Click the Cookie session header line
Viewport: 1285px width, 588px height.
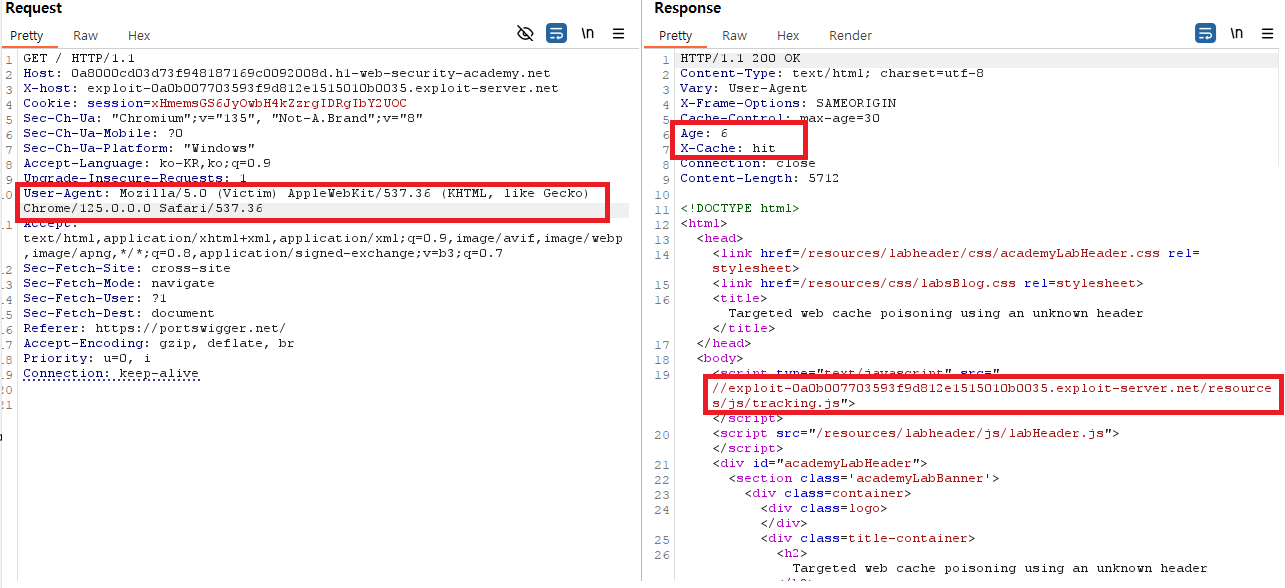click(x=215, y=103)
